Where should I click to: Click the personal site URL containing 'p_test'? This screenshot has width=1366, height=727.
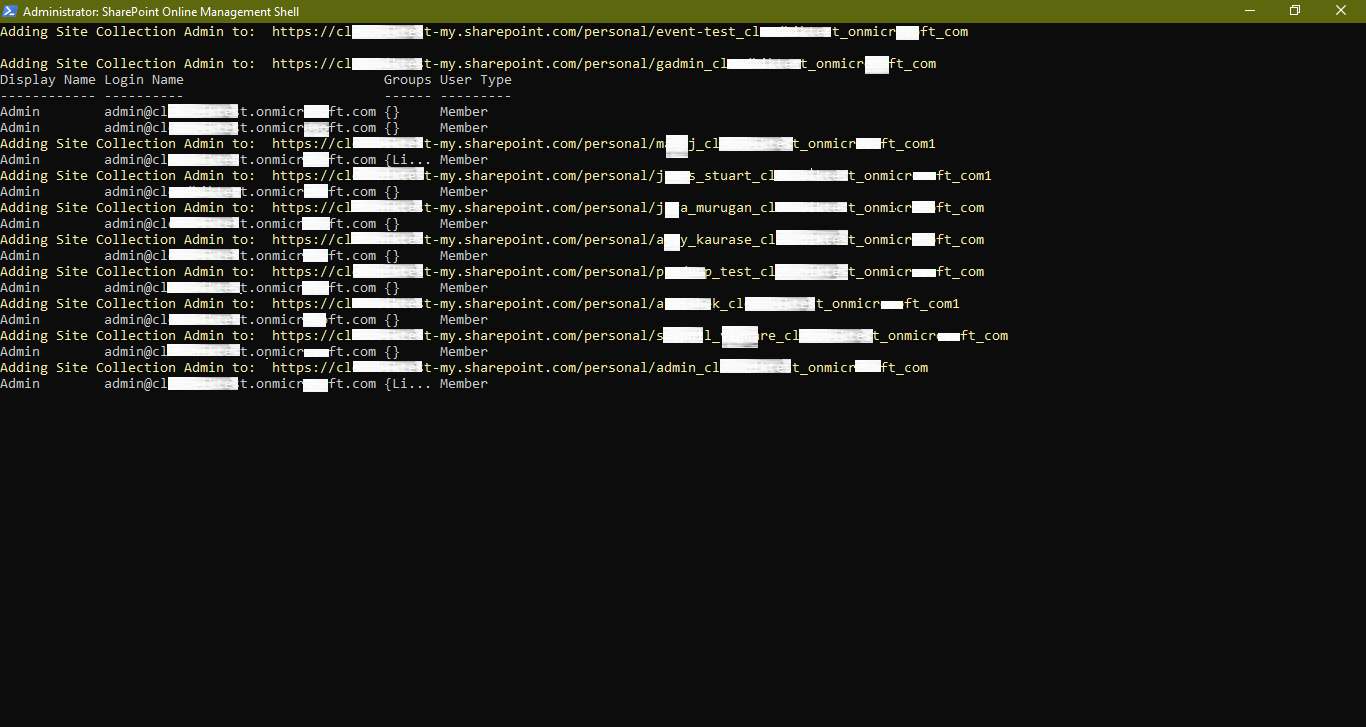point(628,272)
